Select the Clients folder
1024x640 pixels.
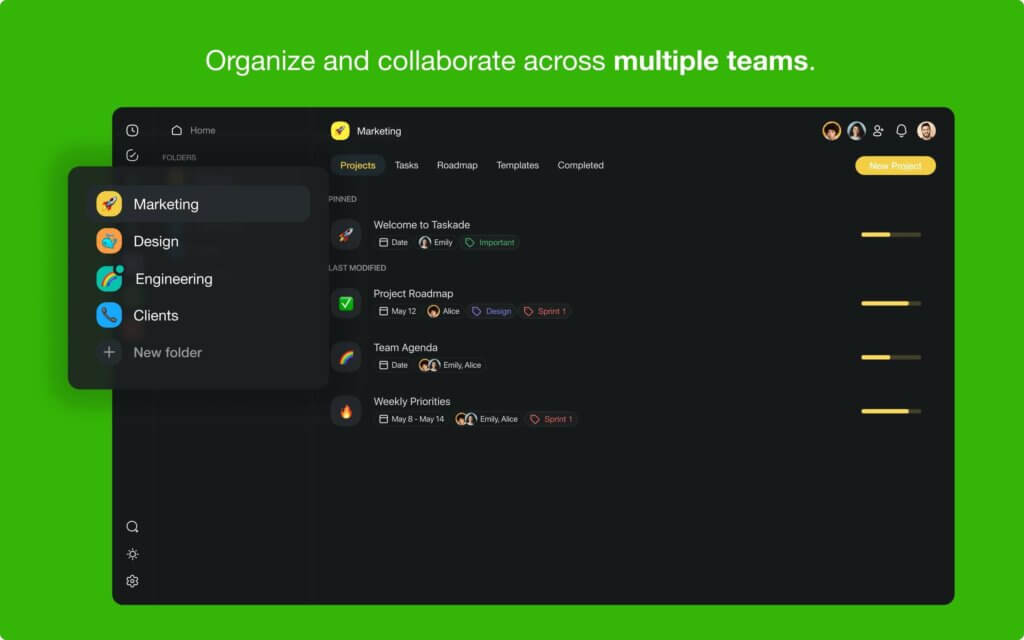tap(155, 315)
